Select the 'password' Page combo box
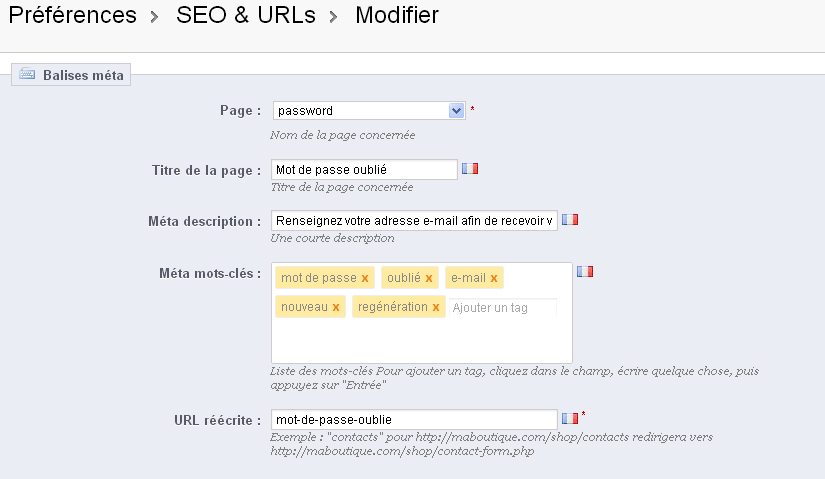 (x=369, y=111)
